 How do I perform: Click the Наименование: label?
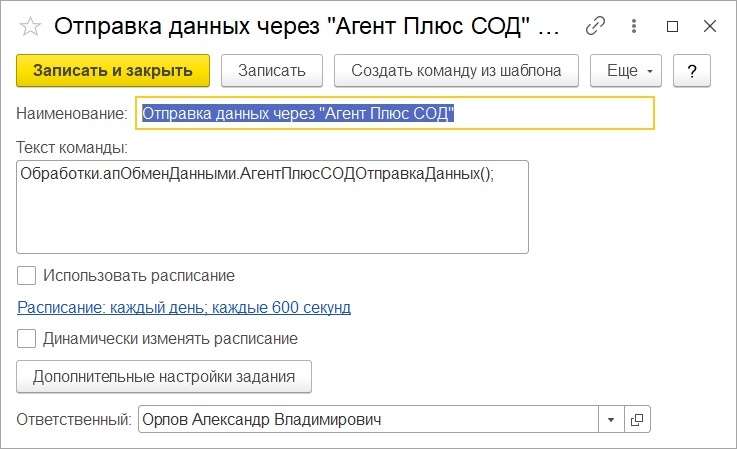tap(72, 113)
